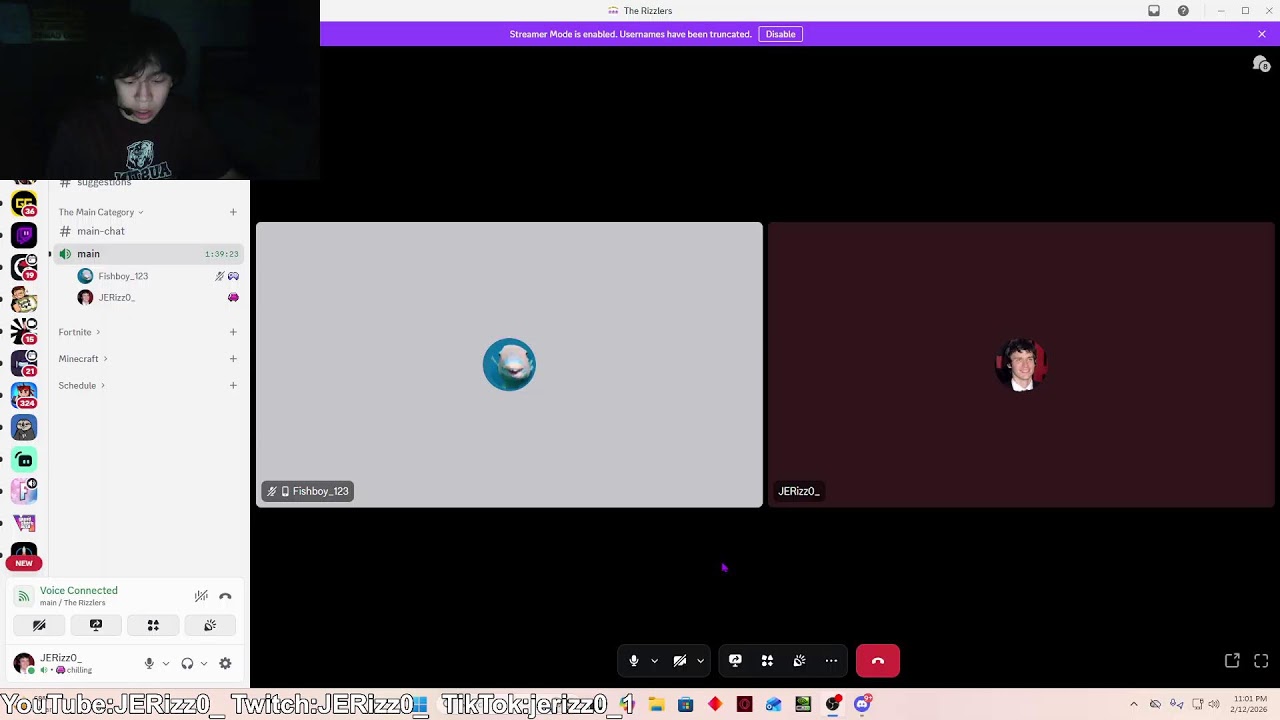
Task: Open more options ellipsis in call bar
Action: pyautogui.click(x=831, y=661)
